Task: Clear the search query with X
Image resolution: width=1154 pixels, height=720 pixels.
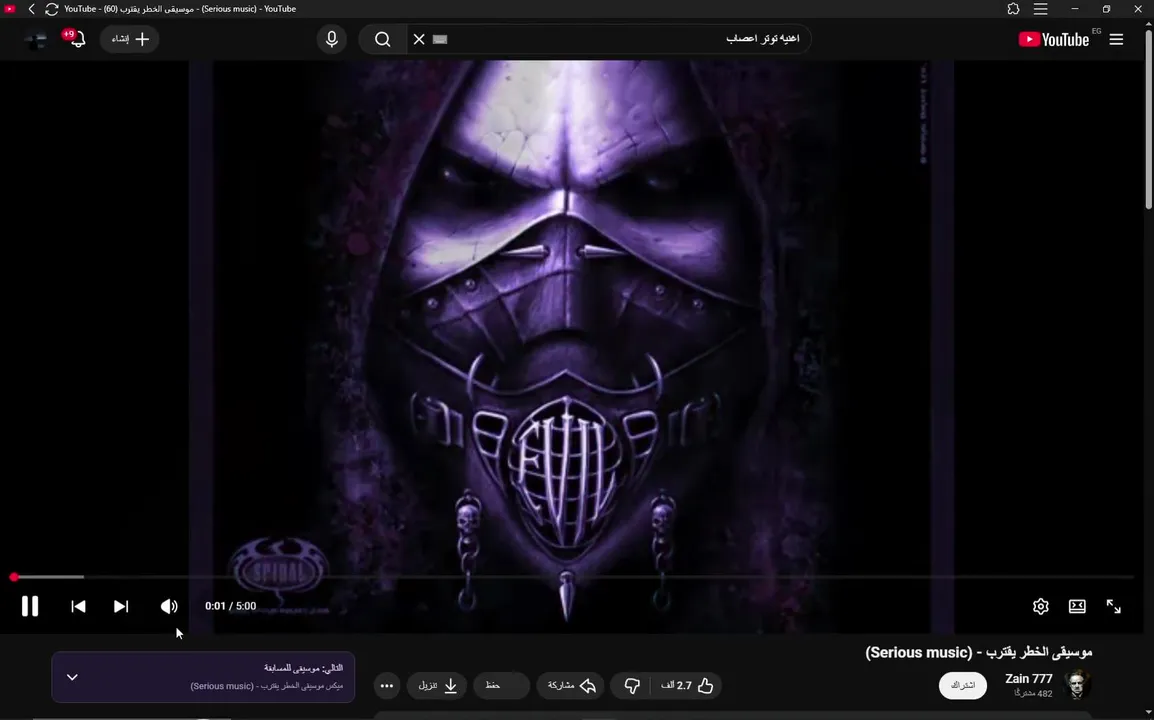Action: (419, 39)
